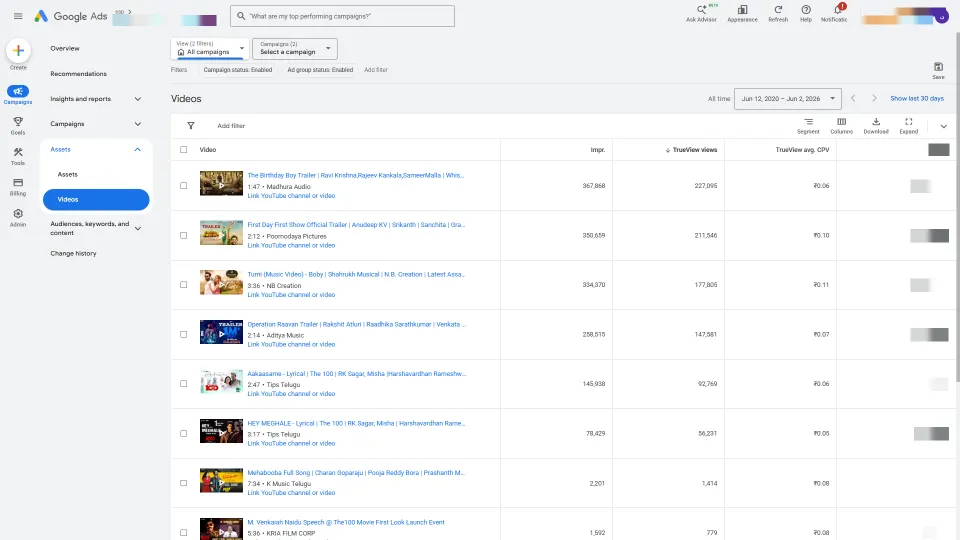Expand Audiences, keywords, and content
The width and height of the screenshot is (960, 540).
click(138, 228)
